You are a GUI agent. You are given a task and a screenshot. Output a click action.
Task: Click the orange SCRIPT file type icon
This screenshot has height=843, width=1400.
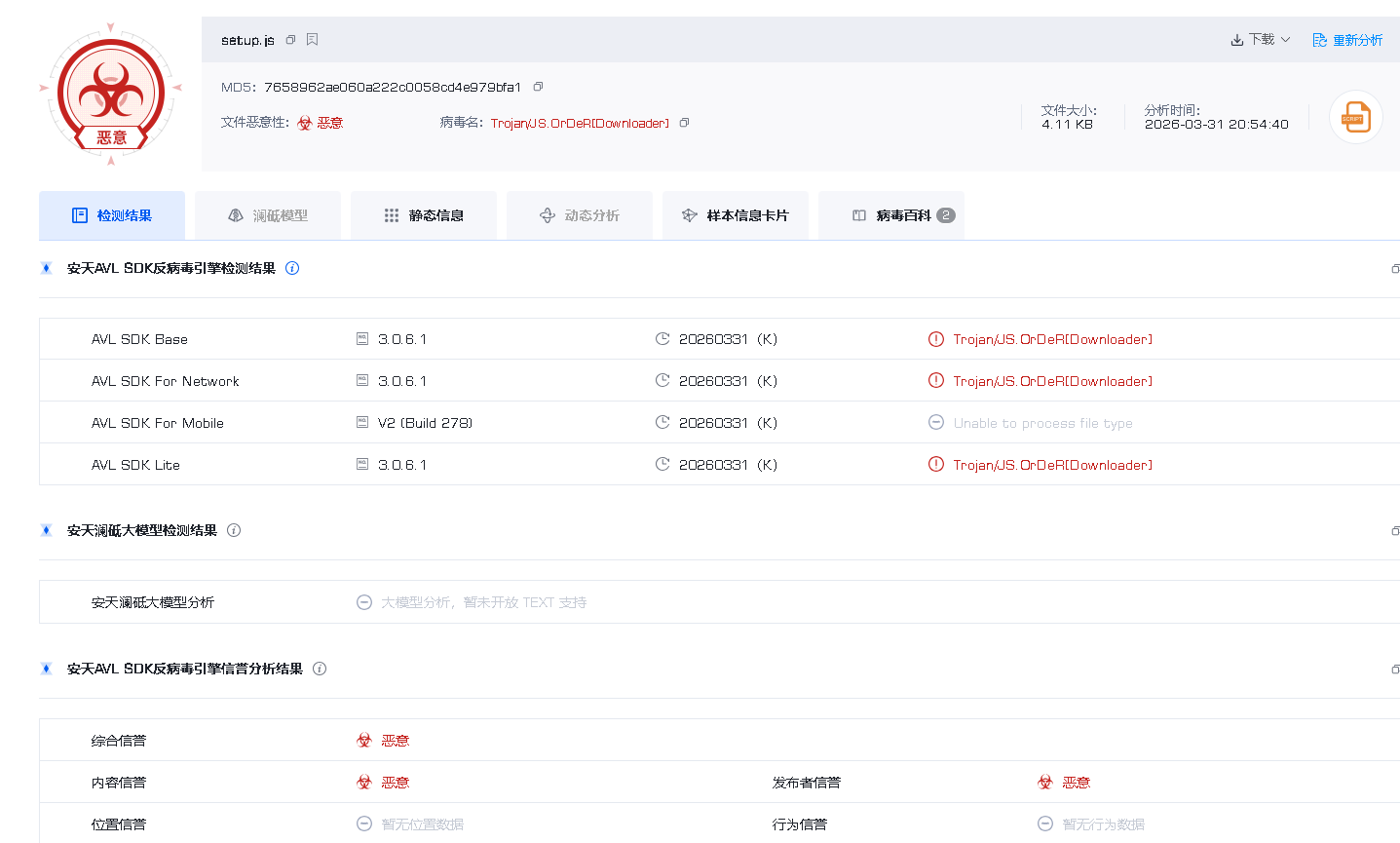(x=1355, y=117)
